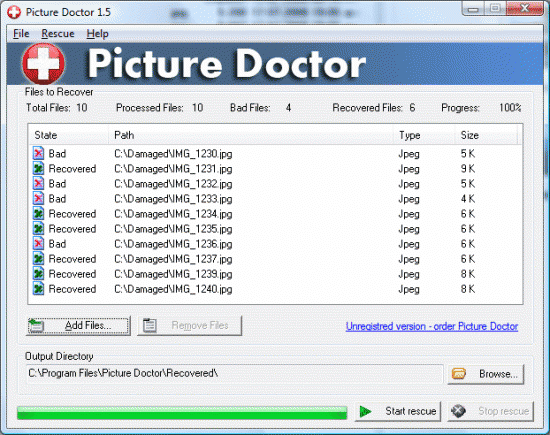Click the Recovered state text of IMG_1237.jpg

pyautogui.click(x=72, y=259)
